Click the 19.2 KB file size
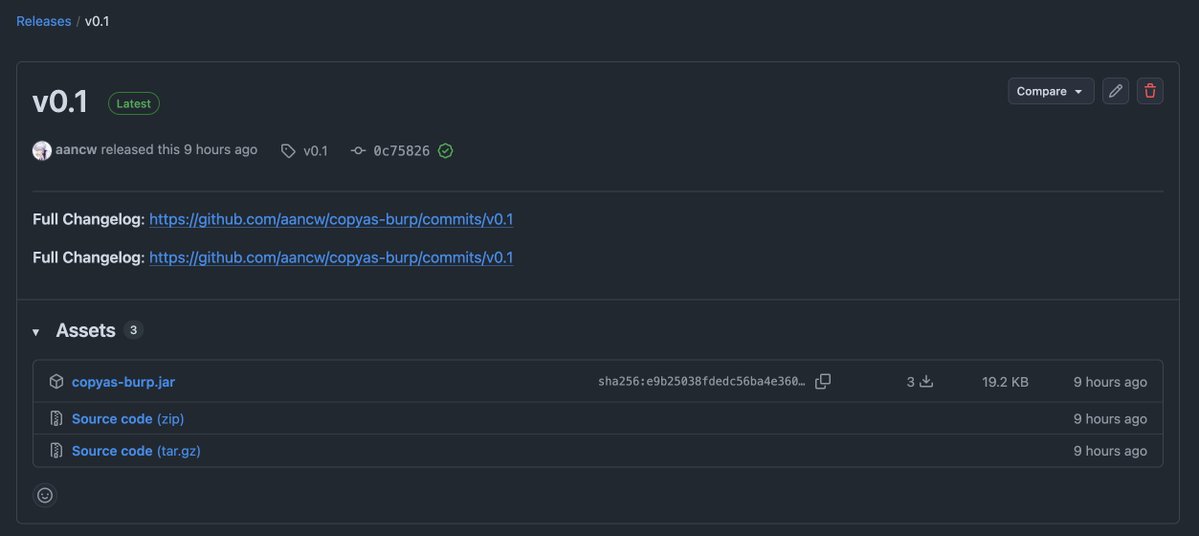 click(x=1005, y=382)
